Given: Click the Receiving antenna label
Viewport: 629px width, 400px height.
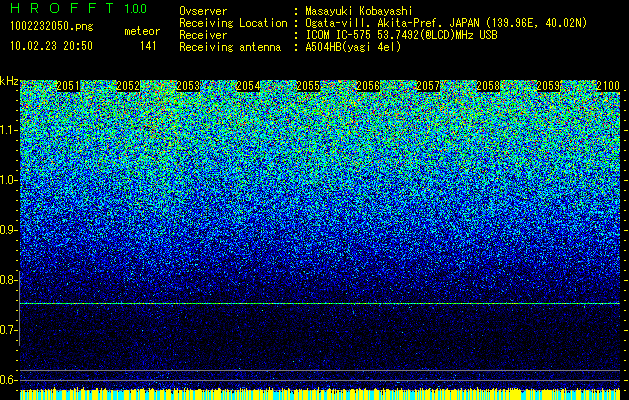Looking at the screenshot, I should (230, 47).
